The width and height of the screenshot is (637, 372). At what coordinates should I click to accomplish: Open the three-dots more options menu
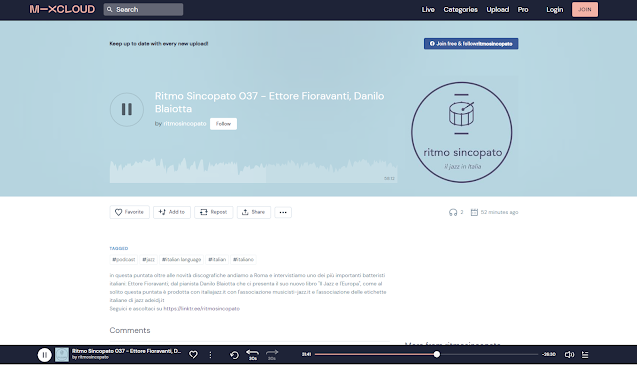pyautogui.click(x=283, y=212)
